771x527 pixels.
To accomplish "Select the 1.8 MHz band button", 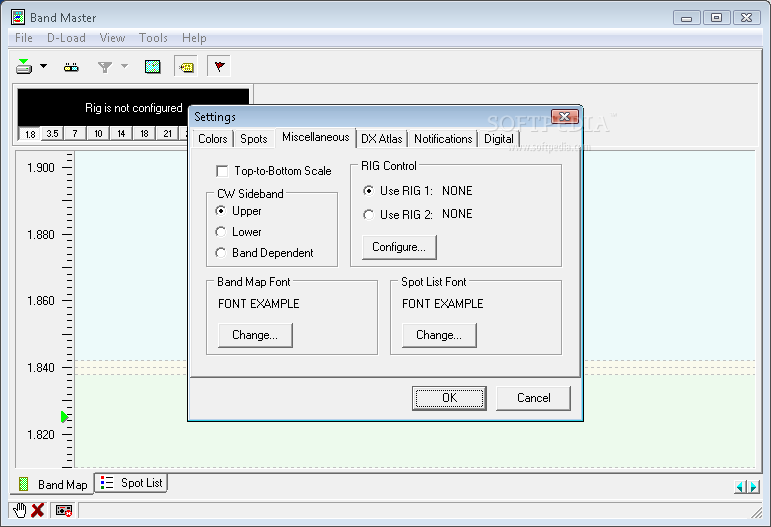I will pos(30,134).
